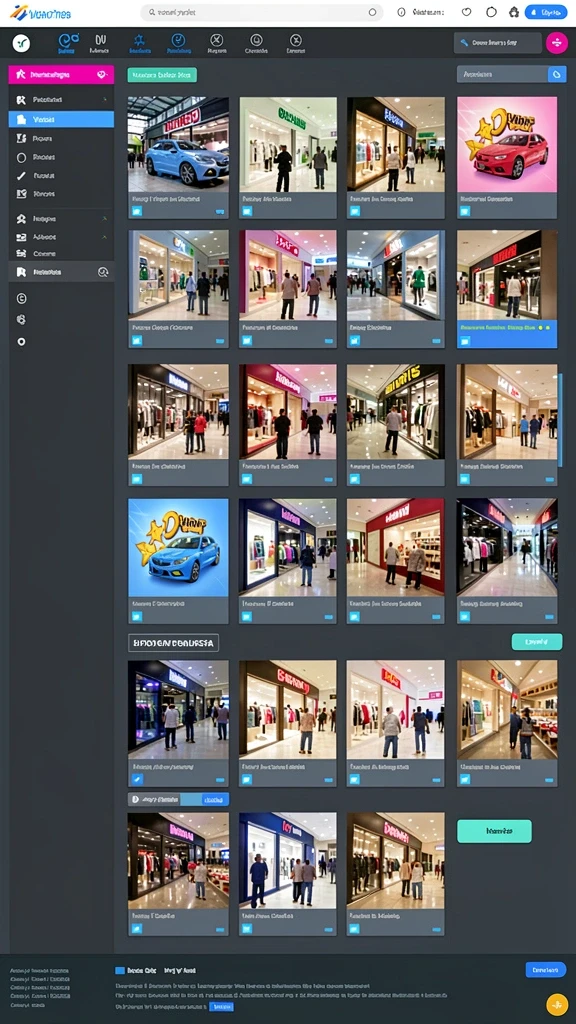The width and height of the screenshot is (576, 1024).
Task: Select the sidebar item with the chart icon
Action: (61, 194)
